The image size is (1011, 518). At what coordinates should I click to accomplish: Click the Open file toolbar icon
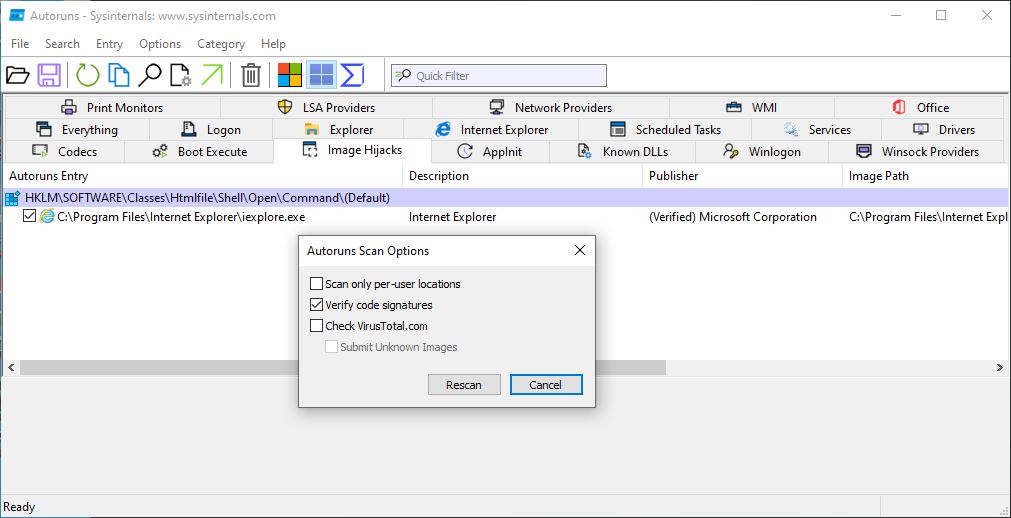(x=18, y=75)
